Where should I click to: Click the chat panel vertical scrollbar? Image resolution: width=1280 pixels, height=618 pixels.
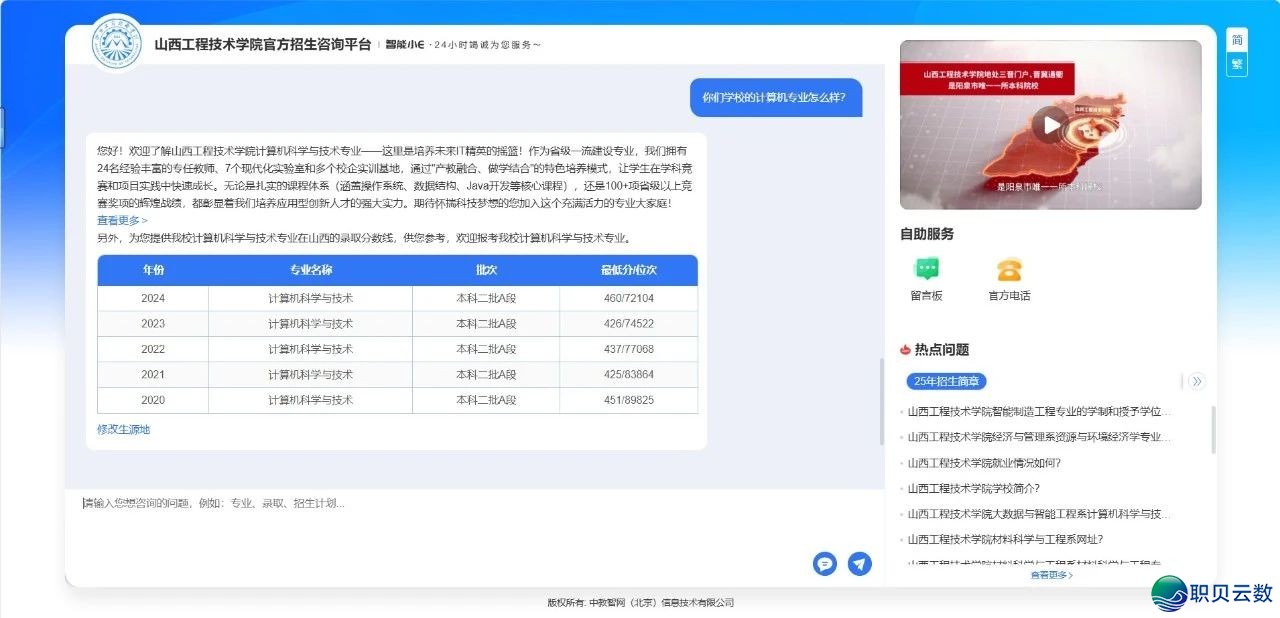(881, 401)
